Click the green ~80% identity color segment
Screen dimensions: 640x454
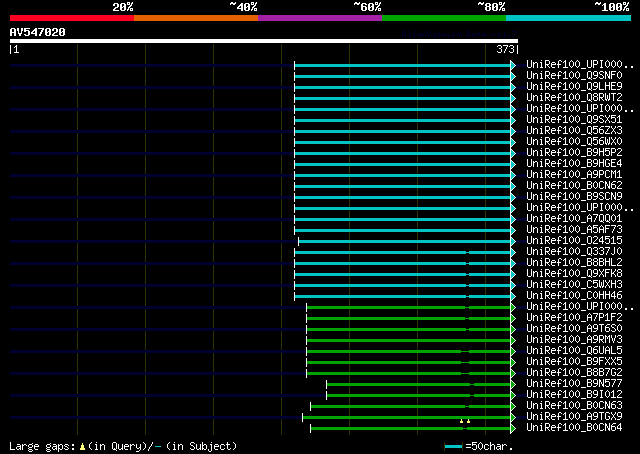click(x=444, y=18)
